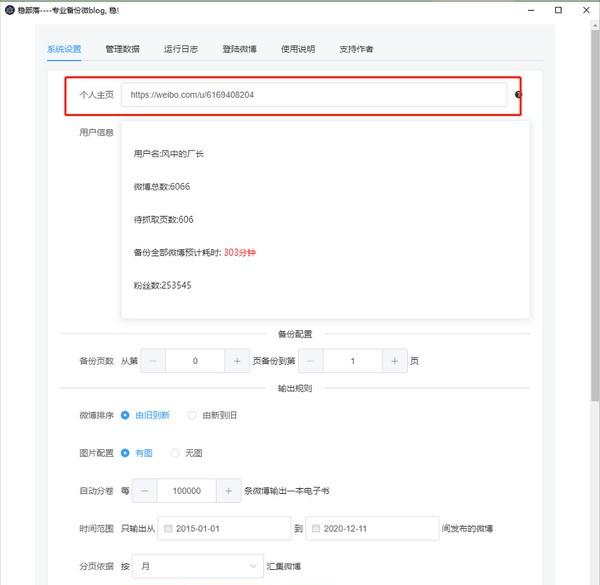Image resolution: width=600 pixels, height=585 pixels.
Task: Click the 微博总数:6066 text
Action: pyautogui.click(x=162, y=186)
